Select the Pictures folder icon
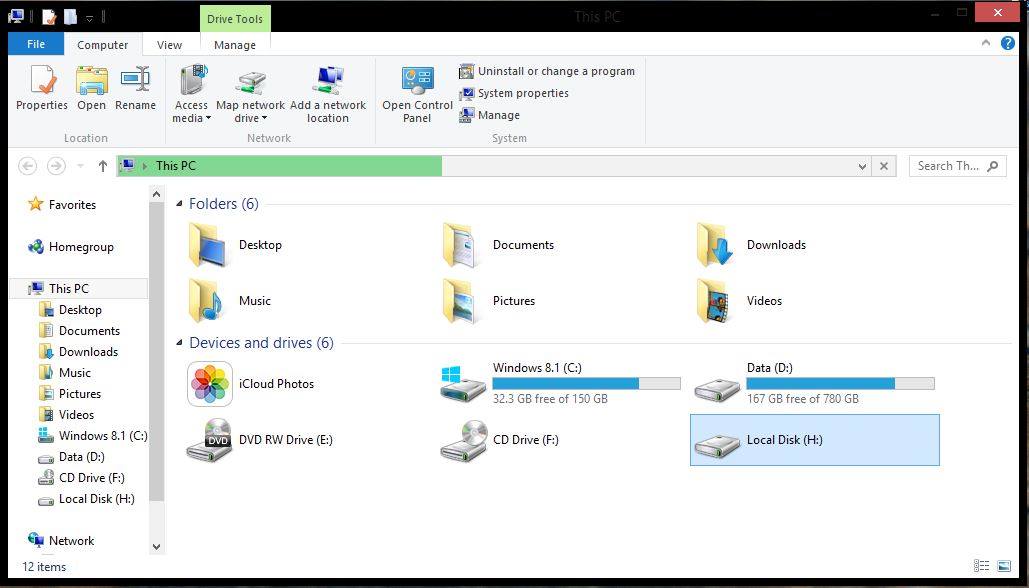This screenshot has width=1029, height=588. (x=461, y=301)
